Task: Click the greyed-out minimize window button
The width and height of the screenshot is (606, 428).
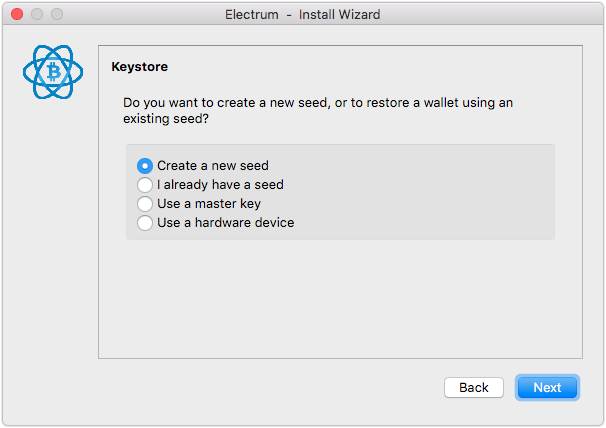Action: coord(37,14)
